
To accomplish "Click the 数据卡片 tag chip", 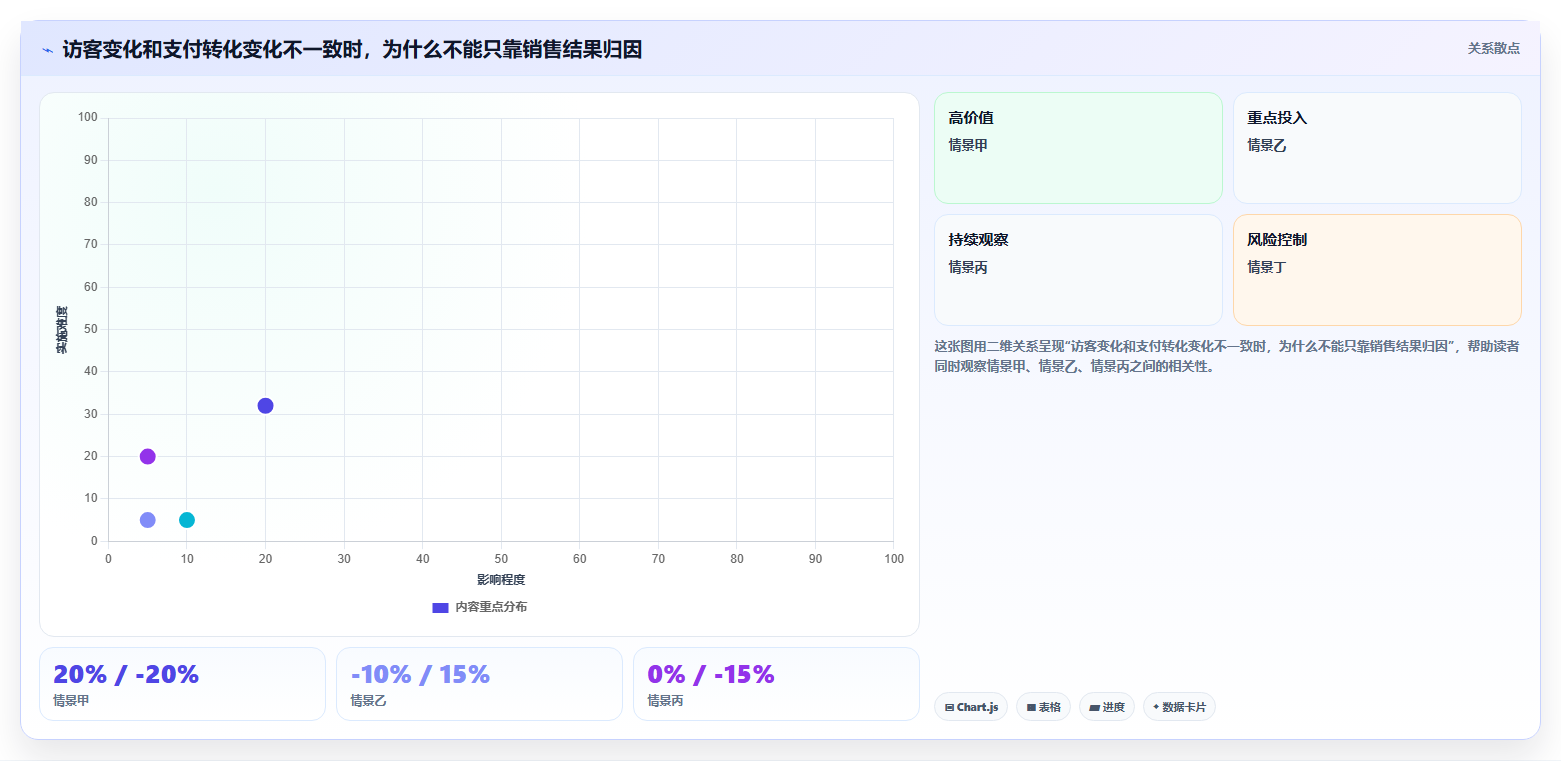I will (x=1179, y=707).
